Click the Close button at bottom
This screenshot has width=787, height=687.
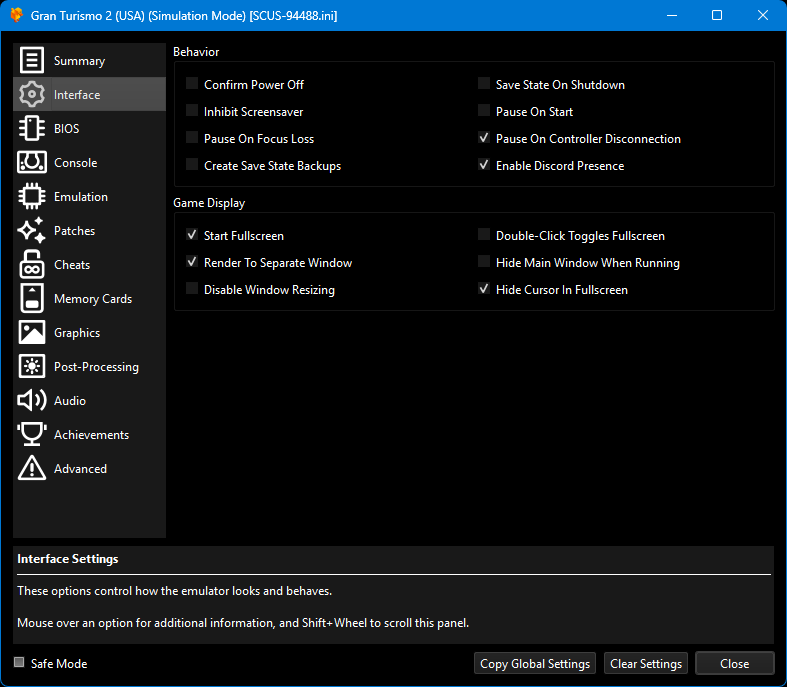tap(734, 664)
